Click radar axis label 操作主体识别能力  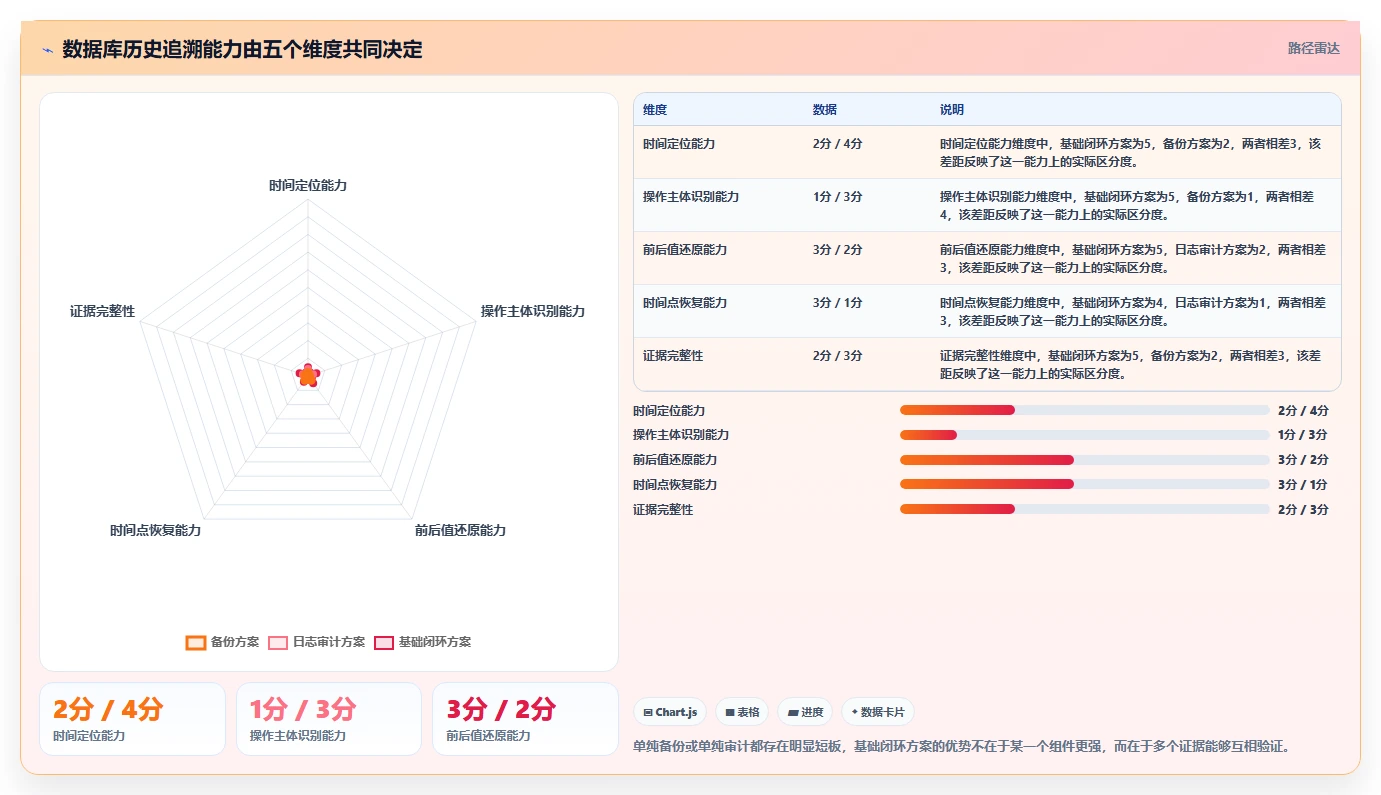coord(533,311)
